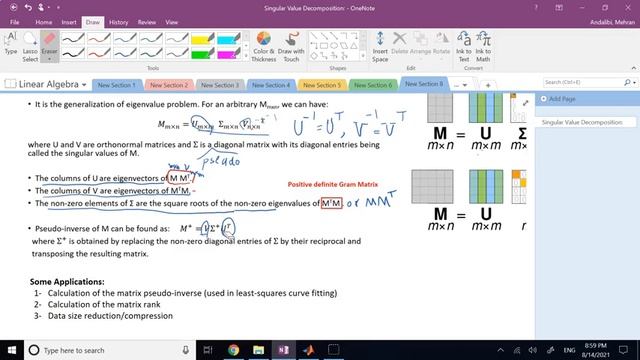Switch to the Home ribbon tab
The height and width of the screenshot is (360, 640).
pyautogui.click(x=43, y=22)
